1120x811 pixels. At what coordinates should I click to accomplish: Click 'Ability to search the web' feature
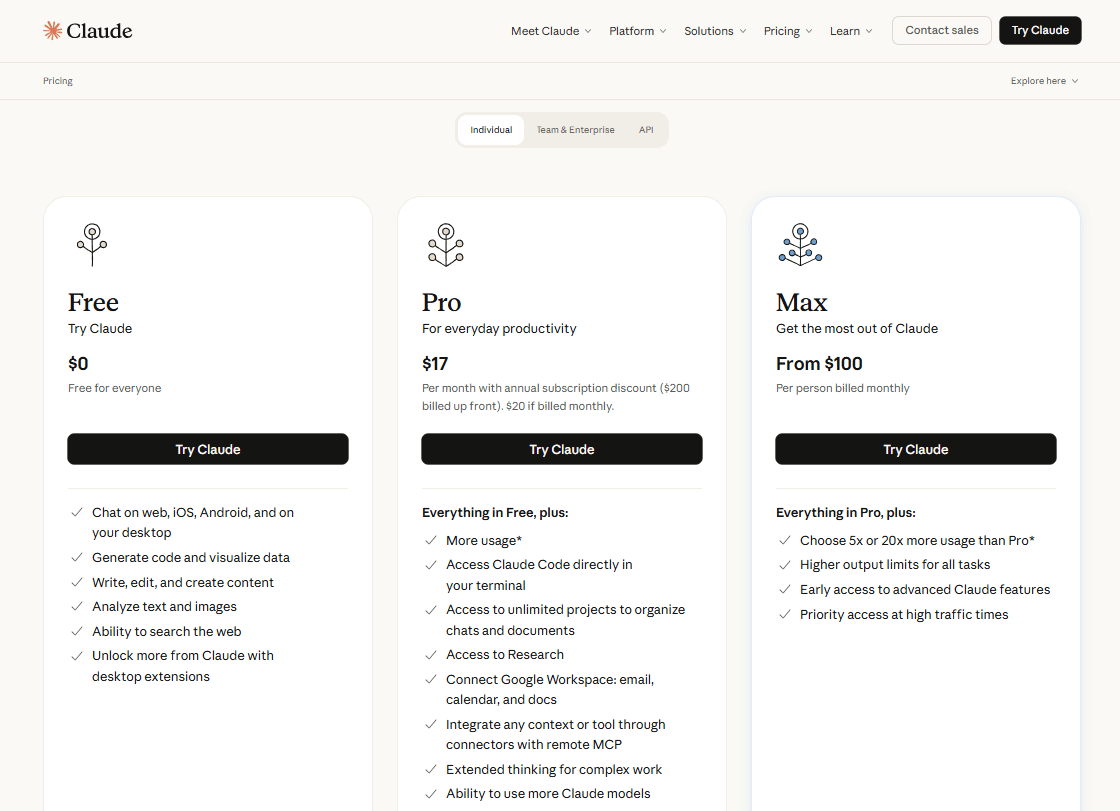coord(166,632)
